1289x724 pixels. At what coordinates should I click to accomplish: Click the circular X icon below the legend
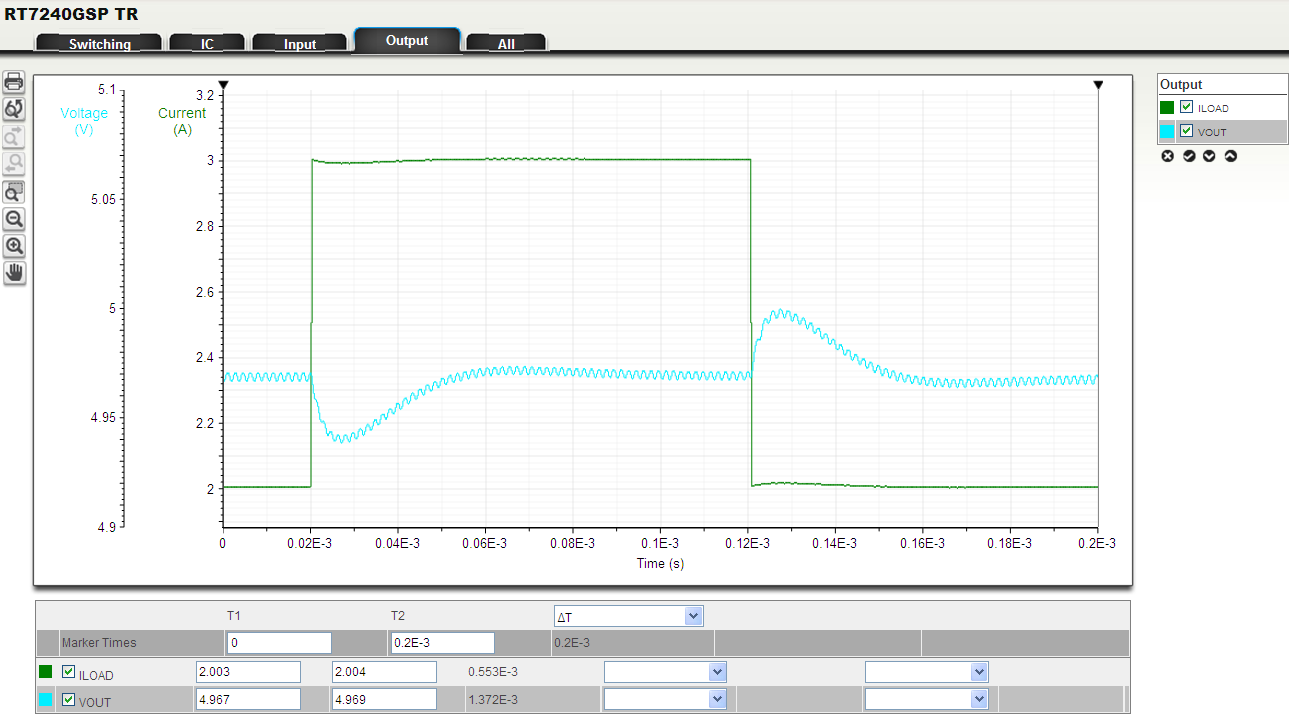pyautogui.click(x=1167, y=155)
